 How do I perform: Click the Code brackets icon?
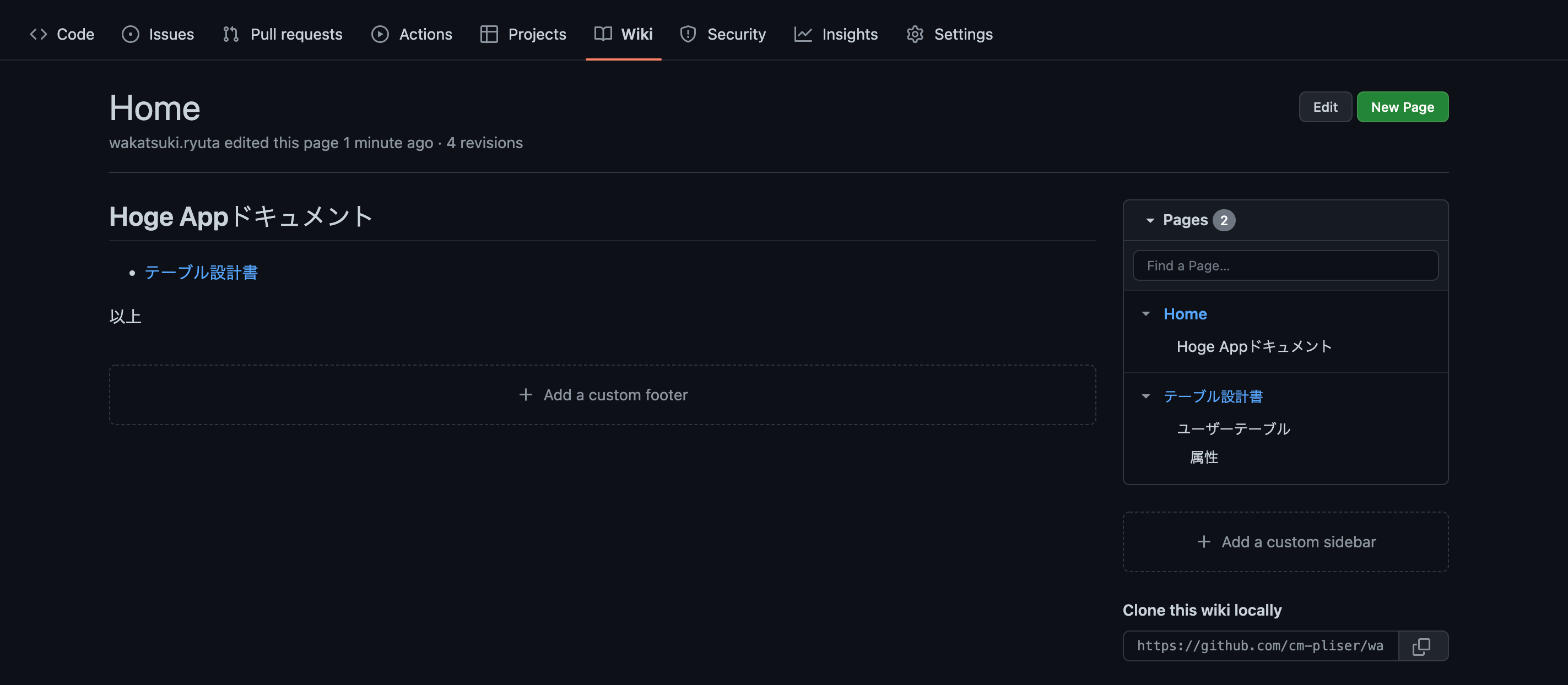pos(39,34)
